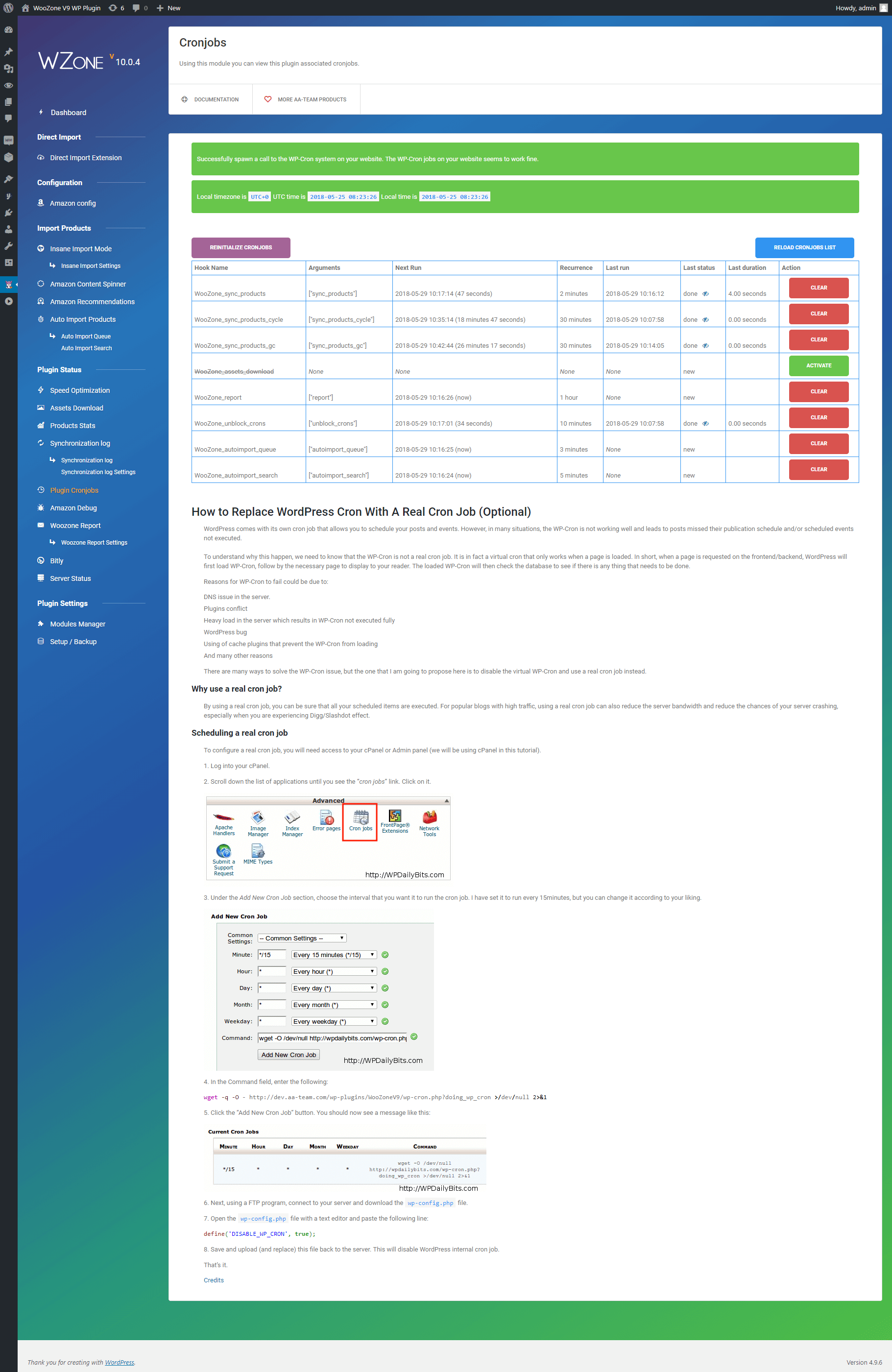Open Bitly module

(56, 560)
